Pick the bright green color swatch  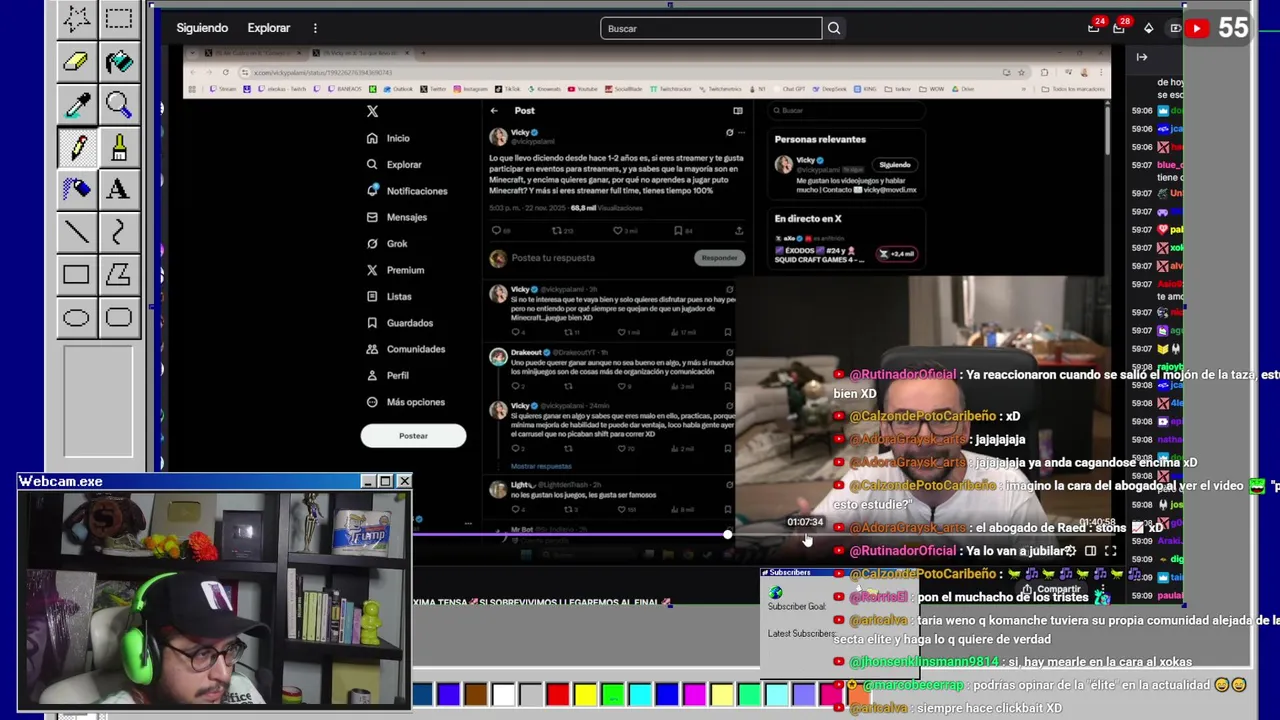point(612,693)
